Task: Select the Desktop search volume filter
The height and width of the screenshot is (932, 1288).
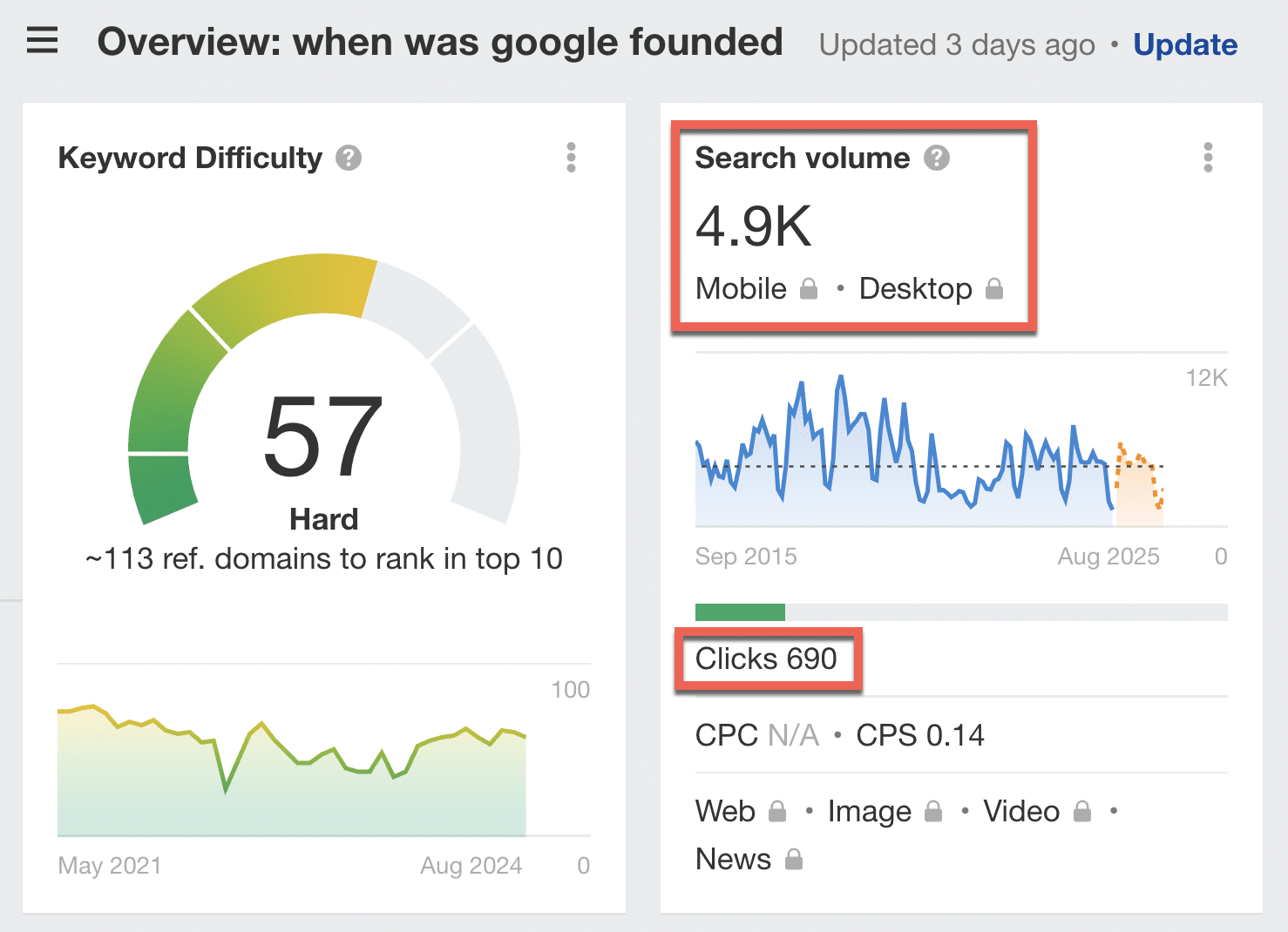Action: pyautogui.click(x=915, y=288)
